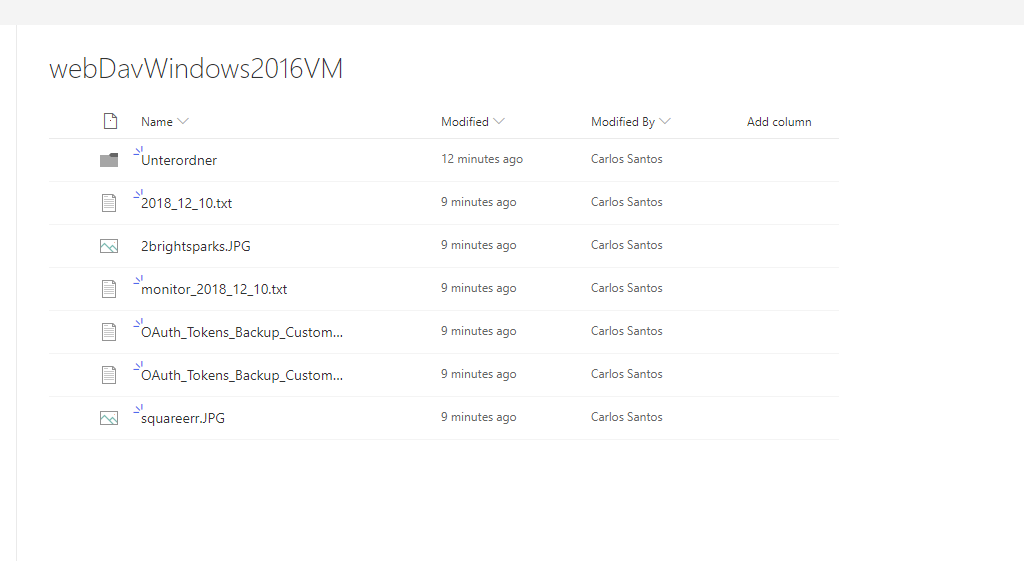Click the modified time of 2brightsparks.JPG

[478, 245]
